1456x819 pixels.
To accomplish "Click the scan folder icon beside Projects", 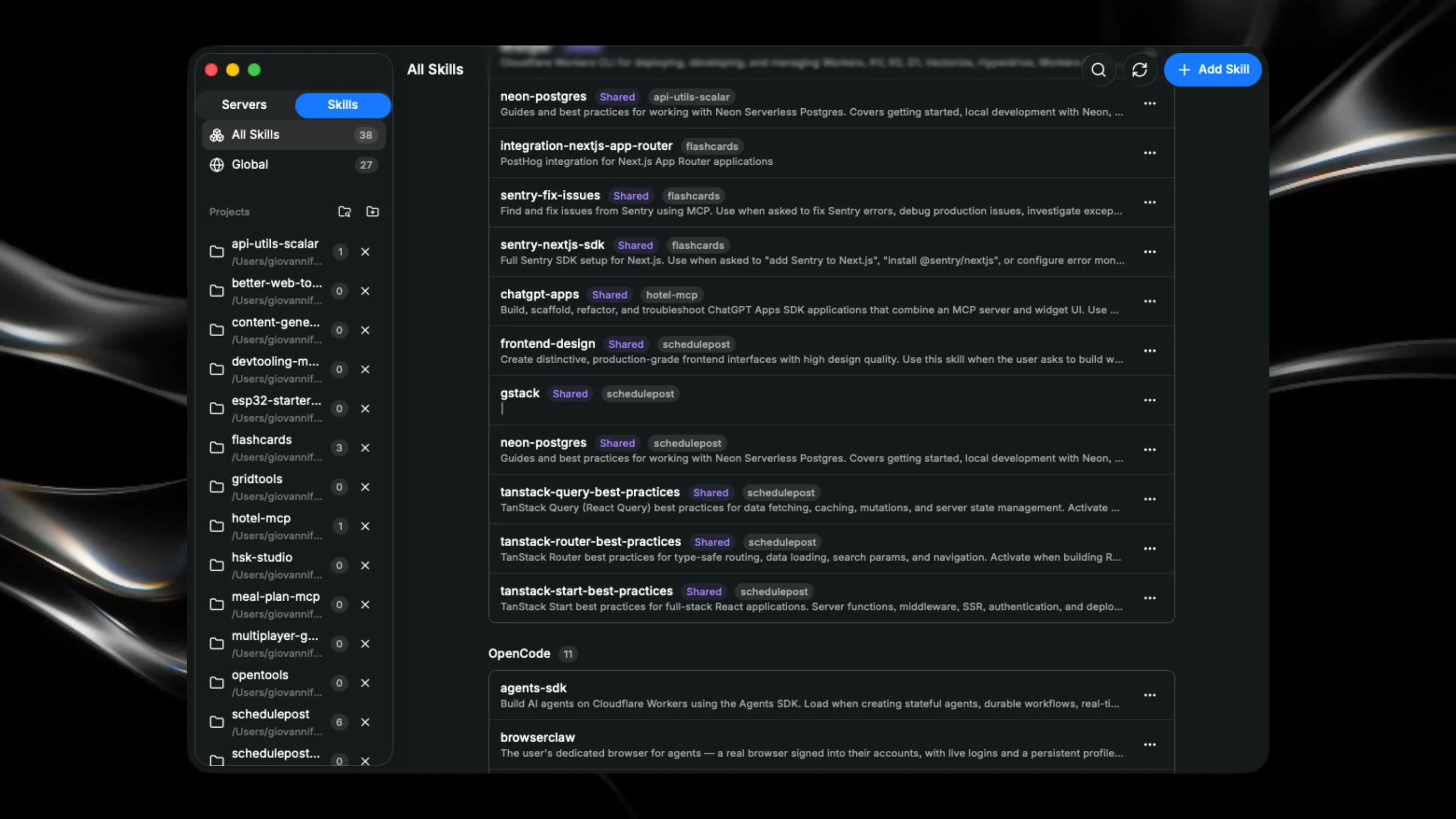I will (344, 212).
